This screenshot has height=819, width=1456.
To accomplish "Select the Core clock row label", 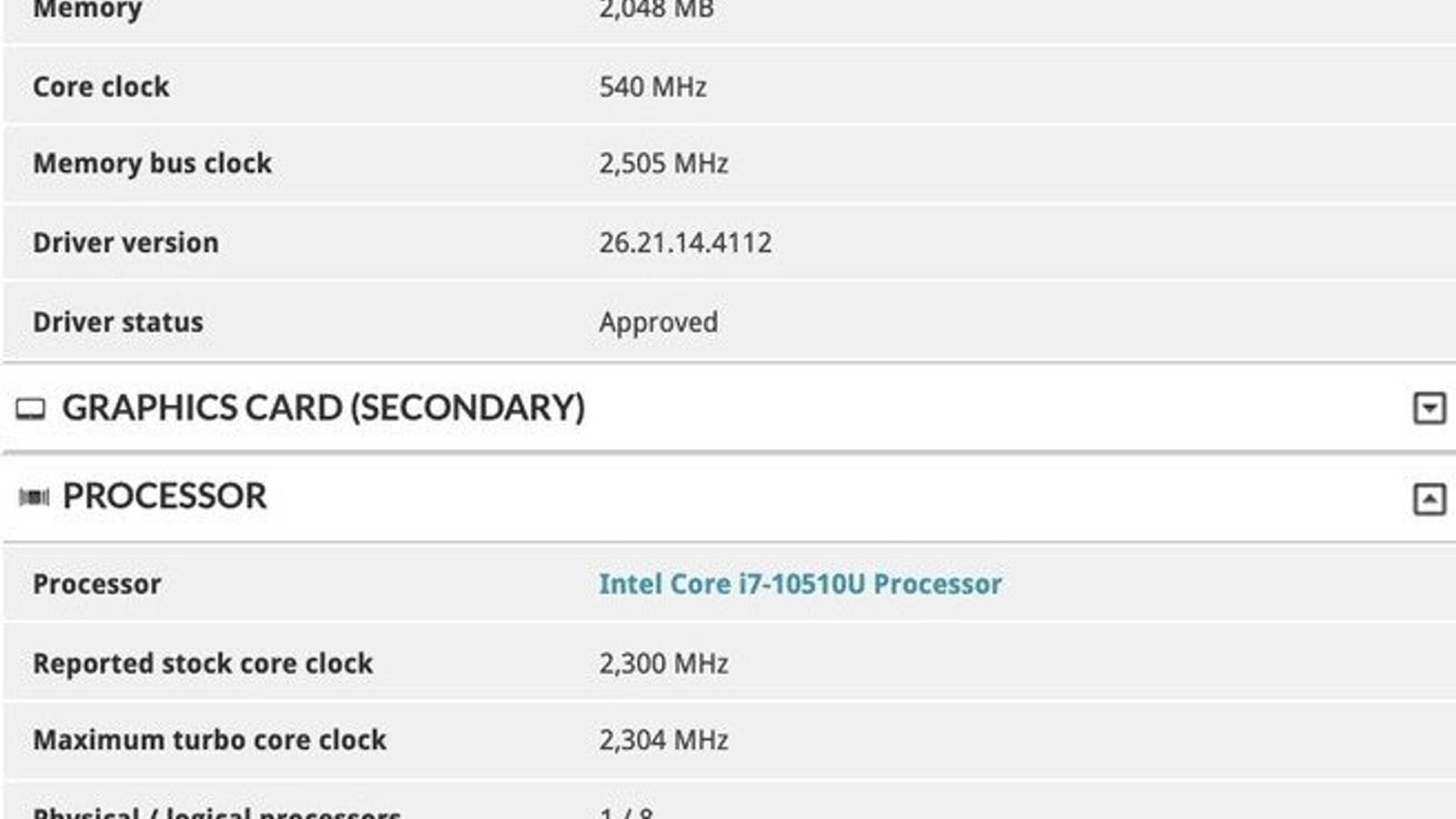I will click(101, 86).
